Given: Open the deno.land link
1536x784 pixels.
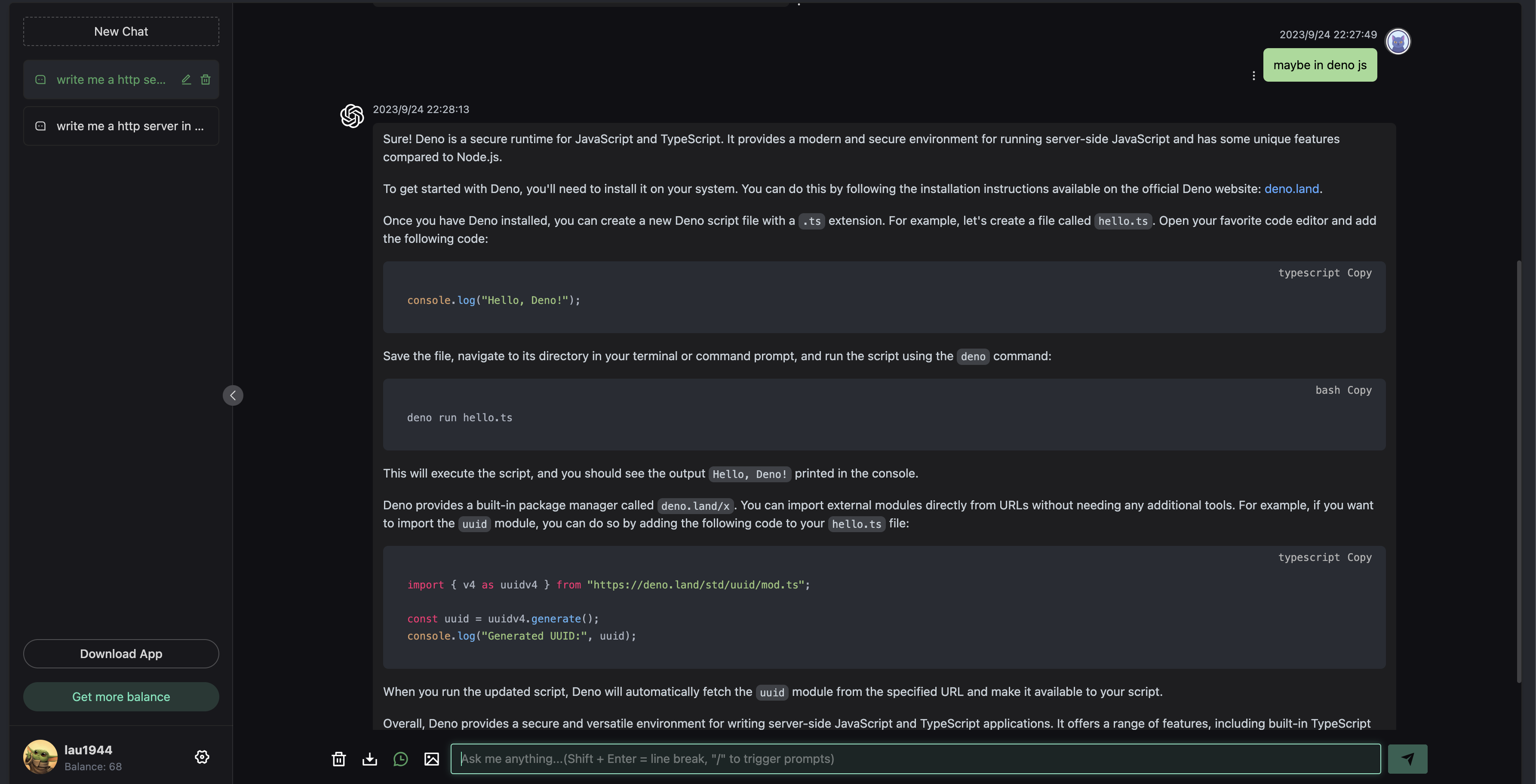Looking at the screenshot, I should [x=1291, y=189].
